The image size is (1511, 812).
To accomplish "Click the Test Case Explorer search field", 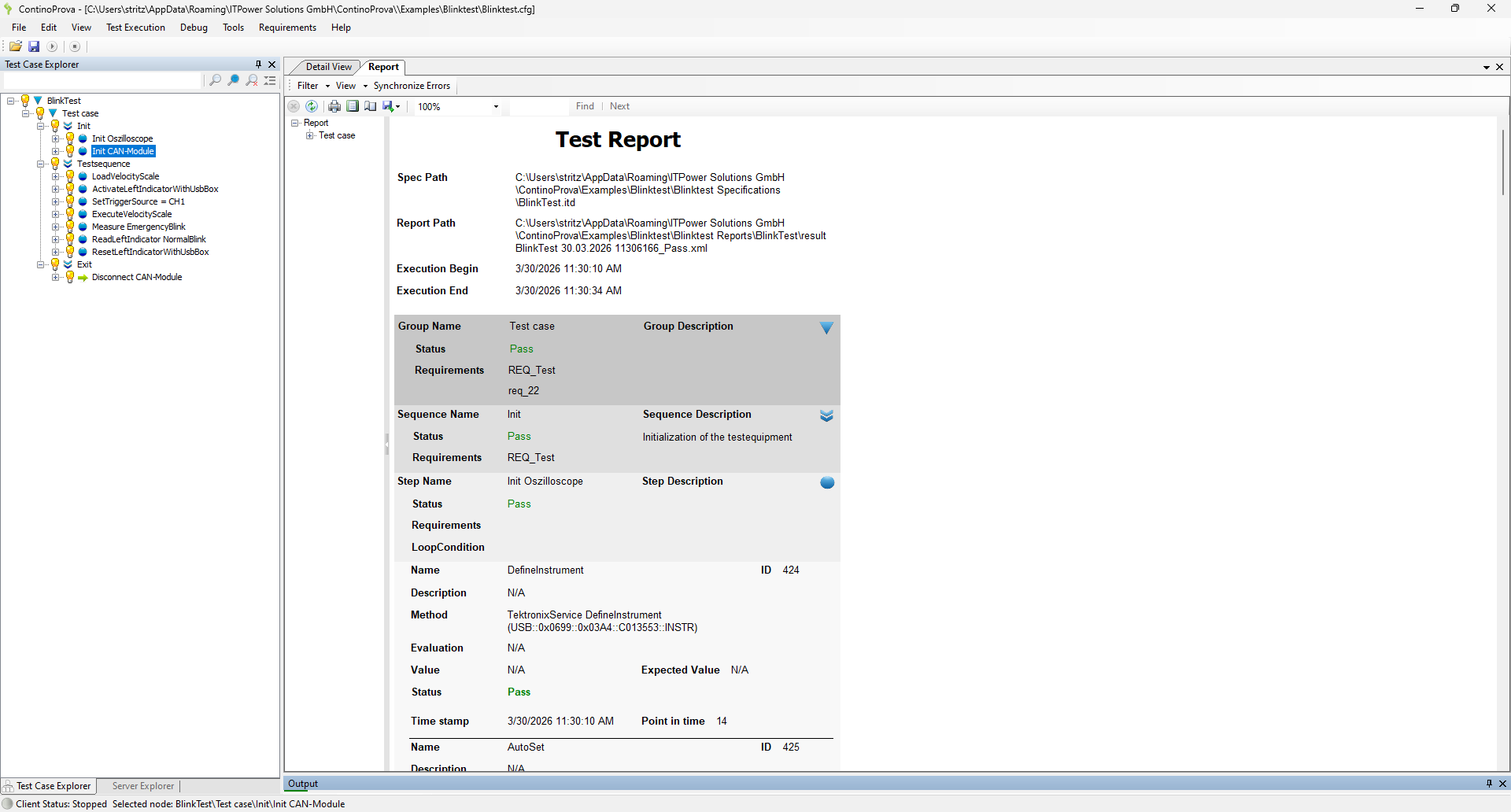I will [x=102, y=80].
